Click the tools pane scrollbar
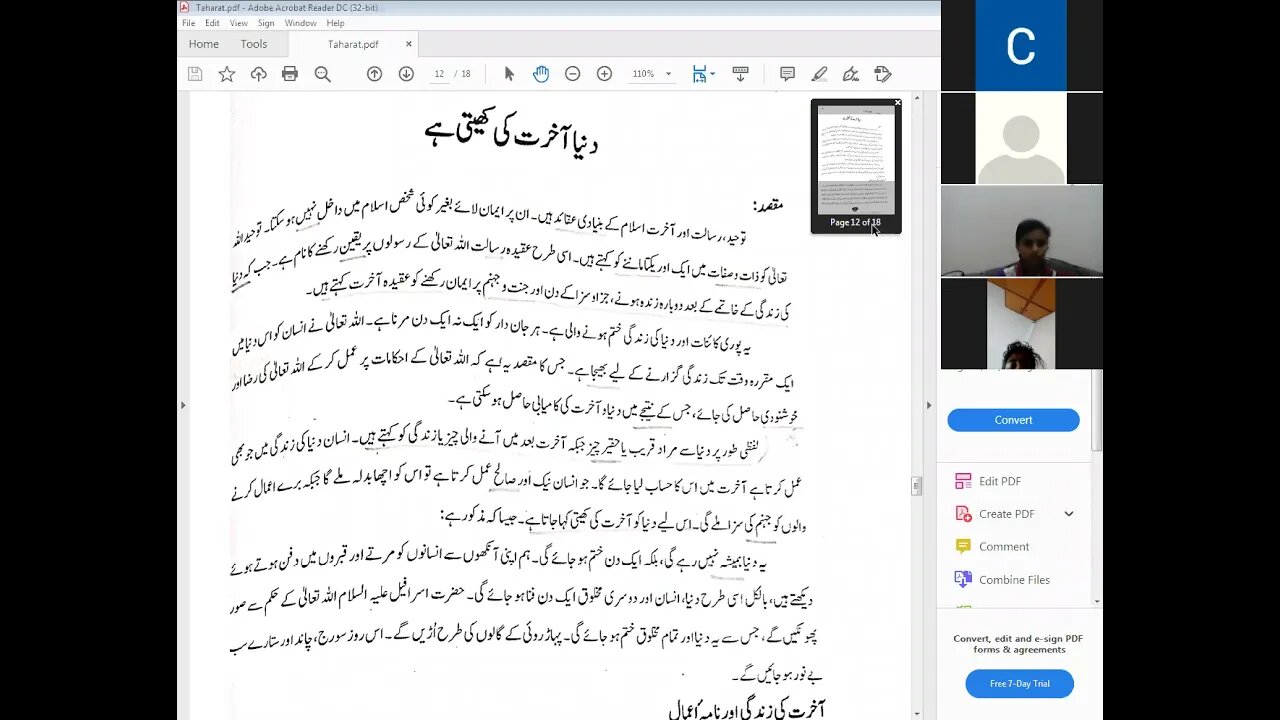The image size is (1280, 720). click(x=1097, y=410)
